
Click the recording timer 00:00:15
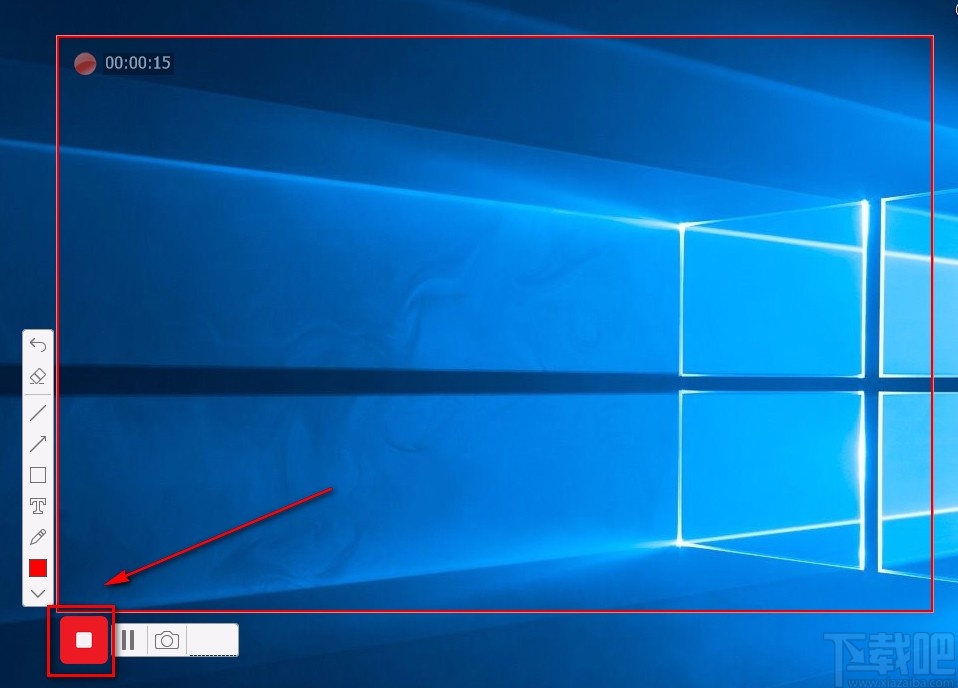pos(137,63)
